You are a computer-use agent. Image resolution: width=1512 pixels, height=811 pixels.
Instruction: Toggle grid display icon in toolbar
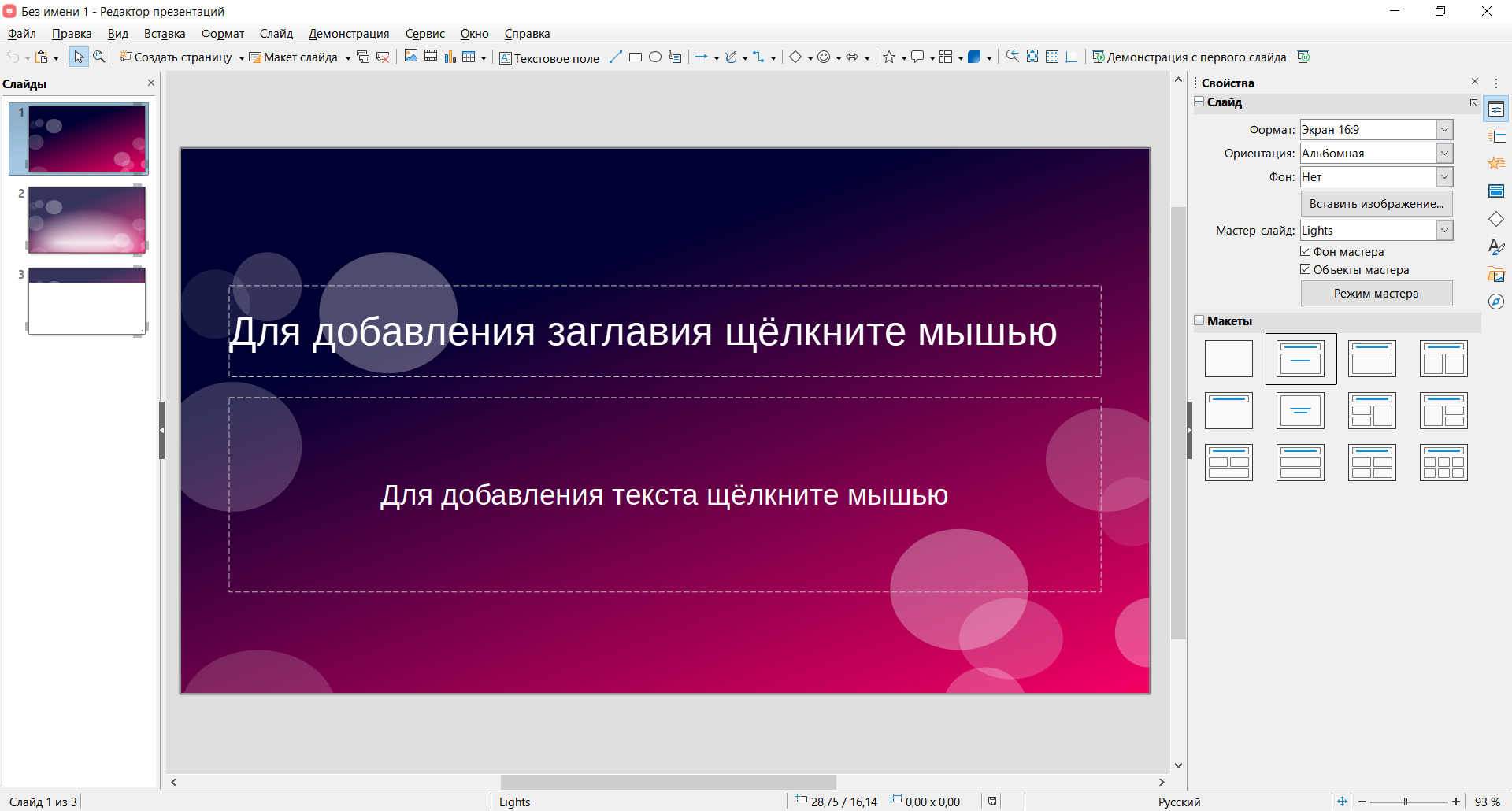click(1052, 57)
